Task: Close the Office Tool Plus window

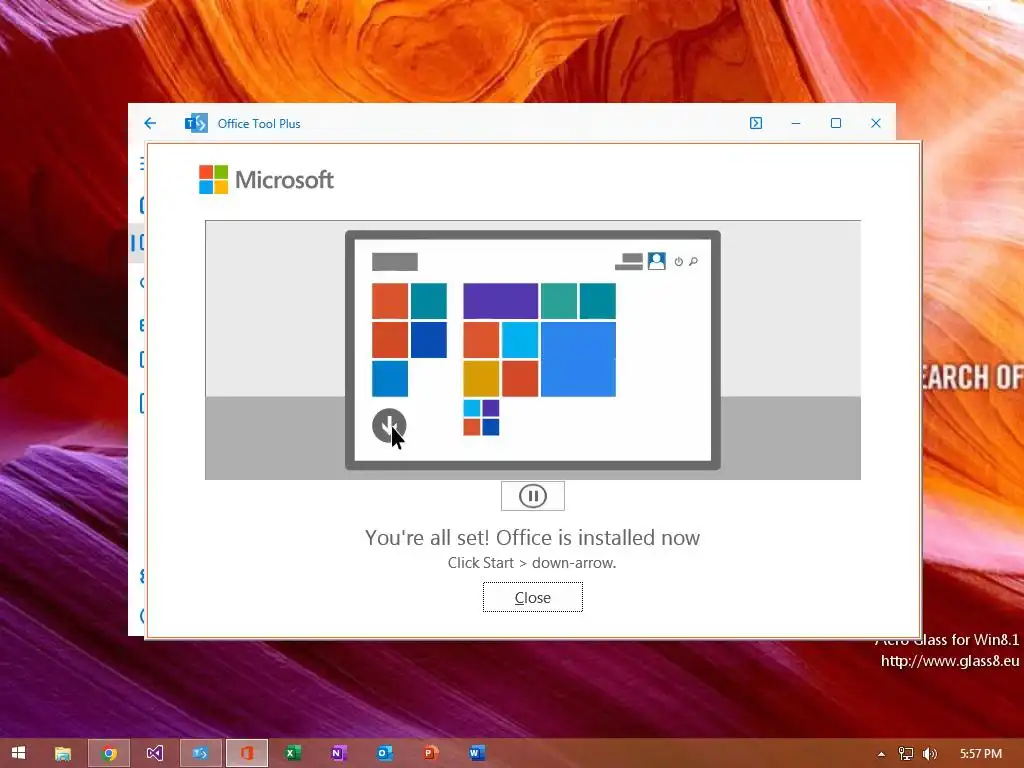Action: coord(876,123)
